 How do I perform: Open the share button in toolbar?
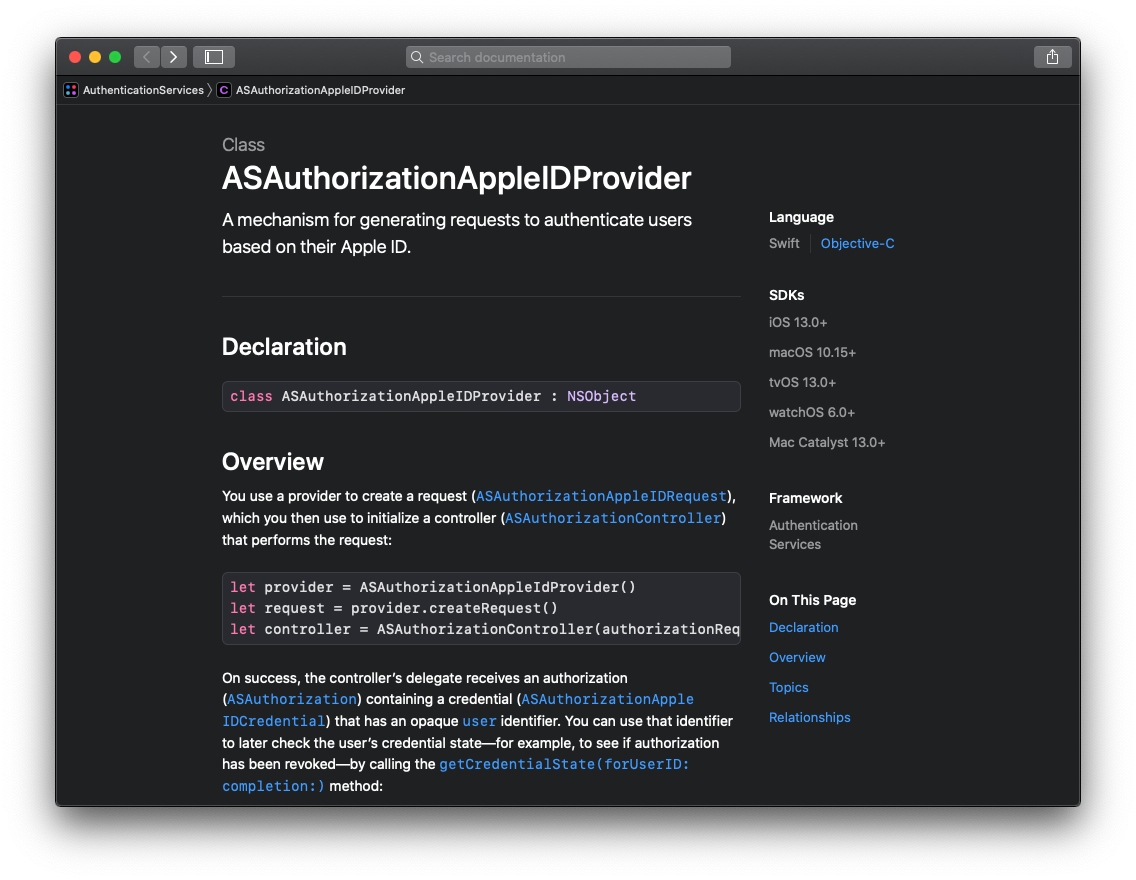(x=1052, y=56)
